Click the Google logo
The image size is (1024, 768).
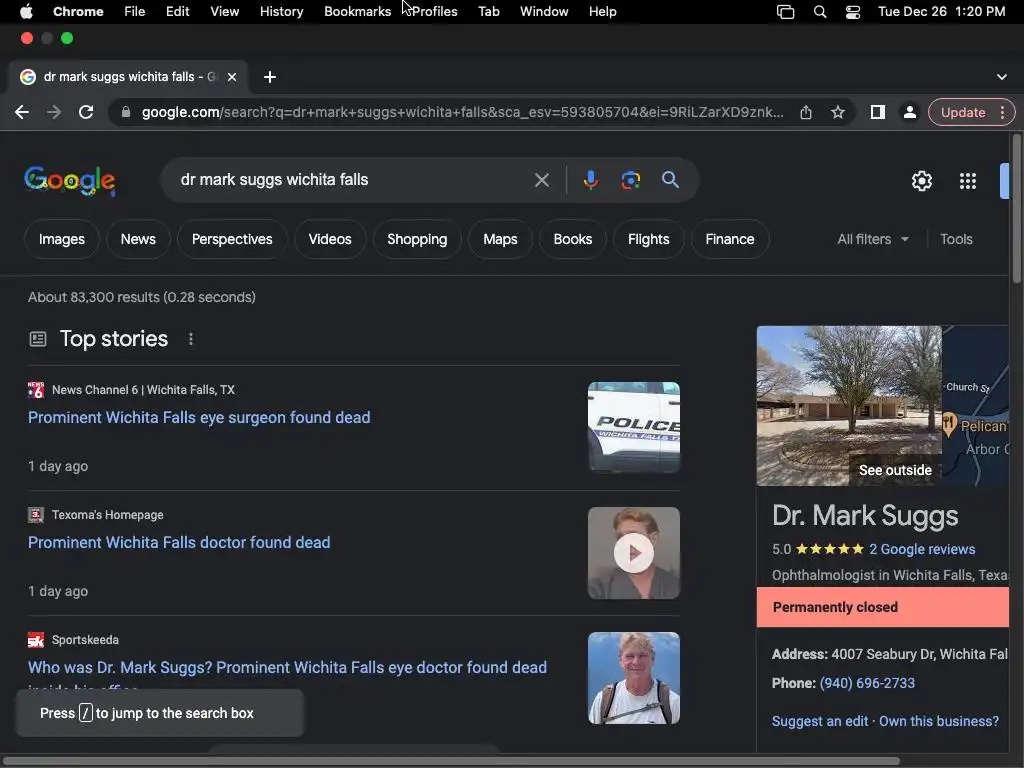point(70,181)
